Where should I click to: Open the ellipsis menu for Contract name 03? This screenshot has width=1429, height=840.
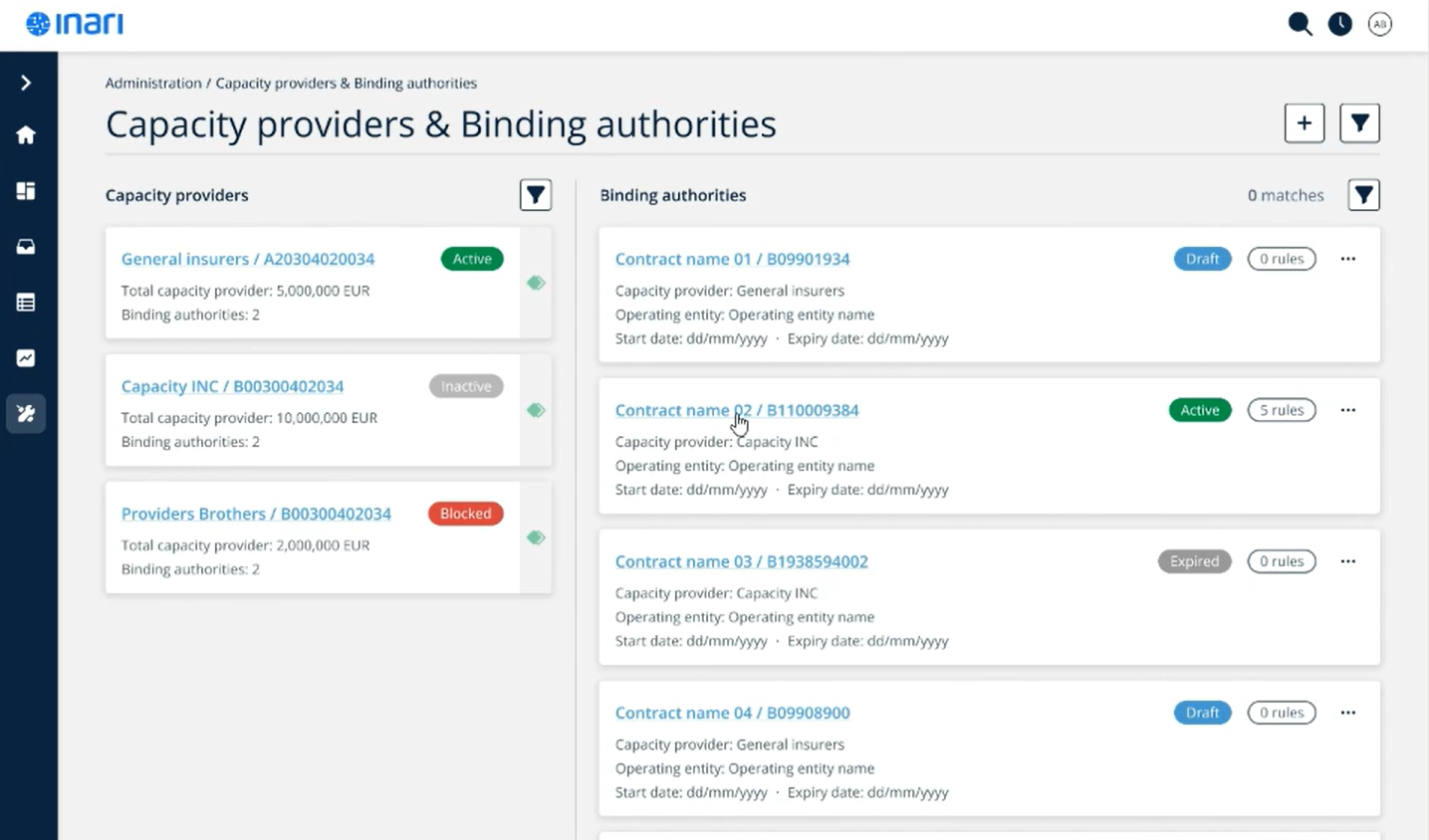click(1347, 560)
